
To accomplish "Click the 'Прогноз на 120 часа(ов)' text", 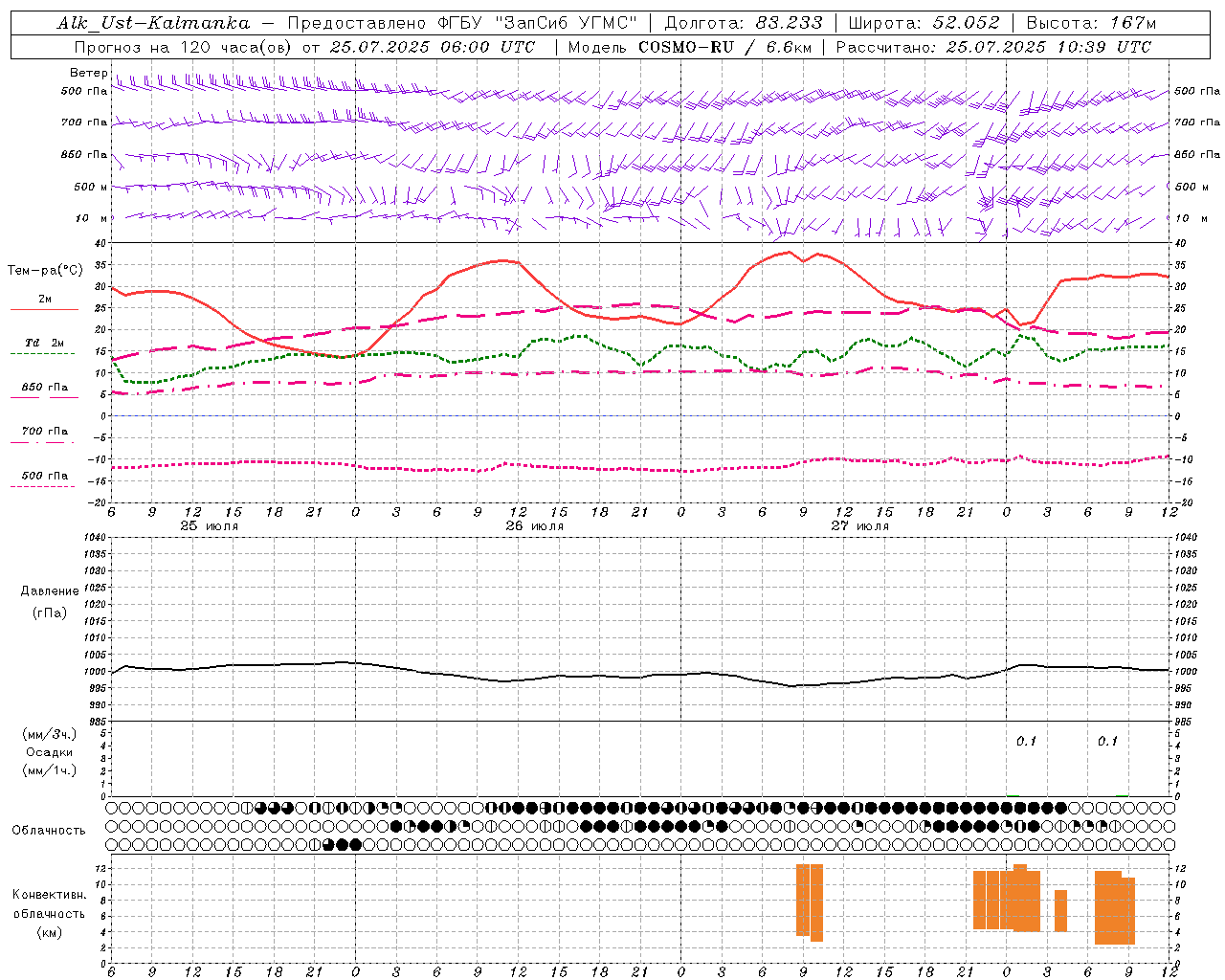I will (x=185, y=47).
